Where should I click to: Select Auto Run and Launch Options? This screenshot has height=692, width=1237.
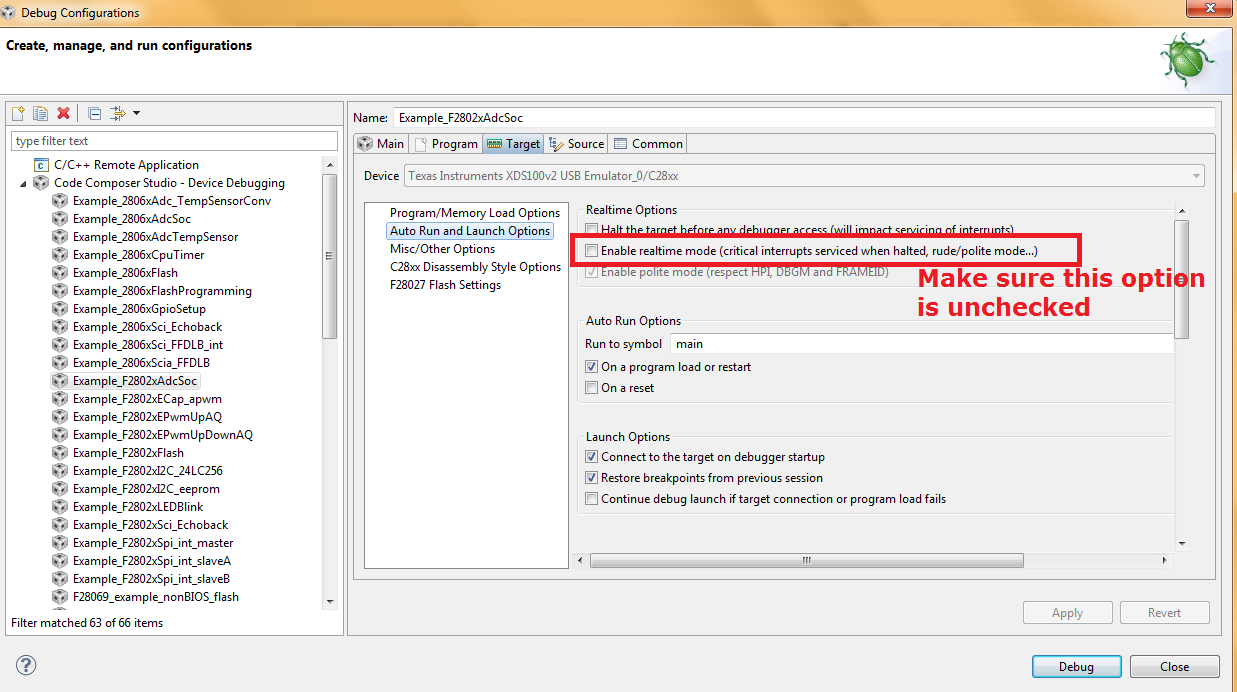click(470, 231)
